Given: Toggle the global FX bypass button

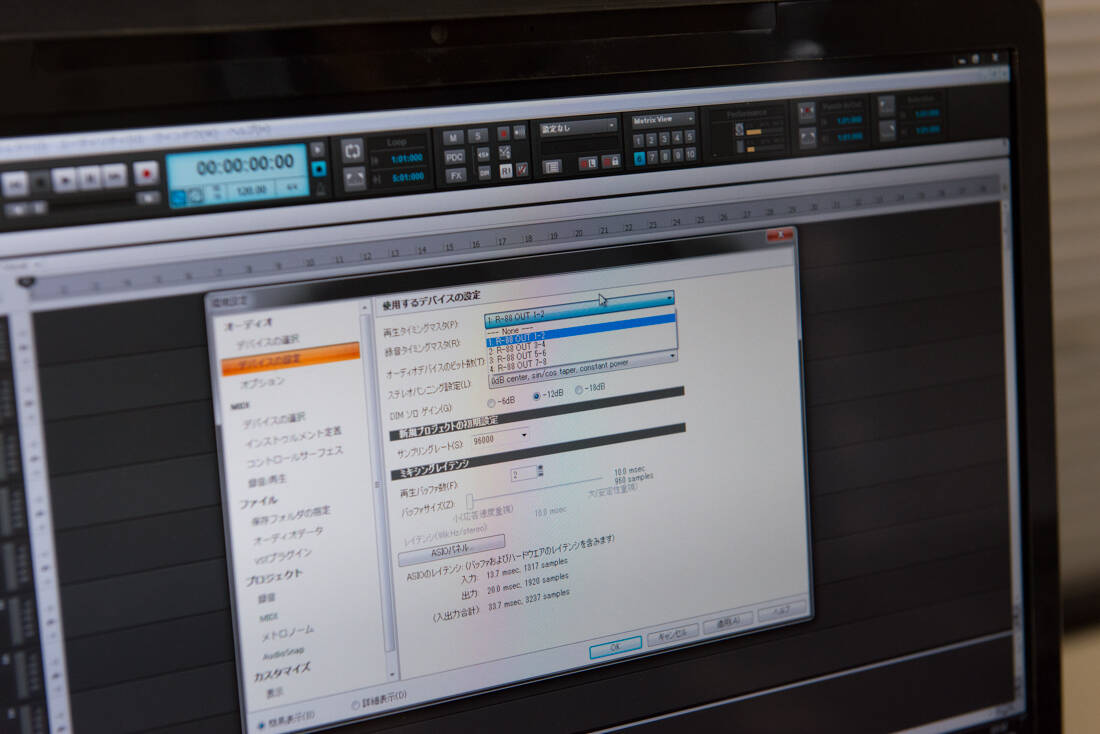Looking at the screenshot, I should point(456,176).
